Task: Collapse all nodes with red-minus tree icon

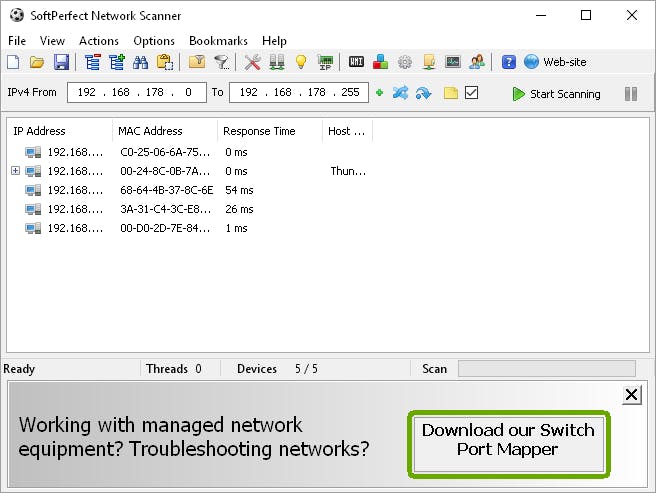Action: point(92,62)
